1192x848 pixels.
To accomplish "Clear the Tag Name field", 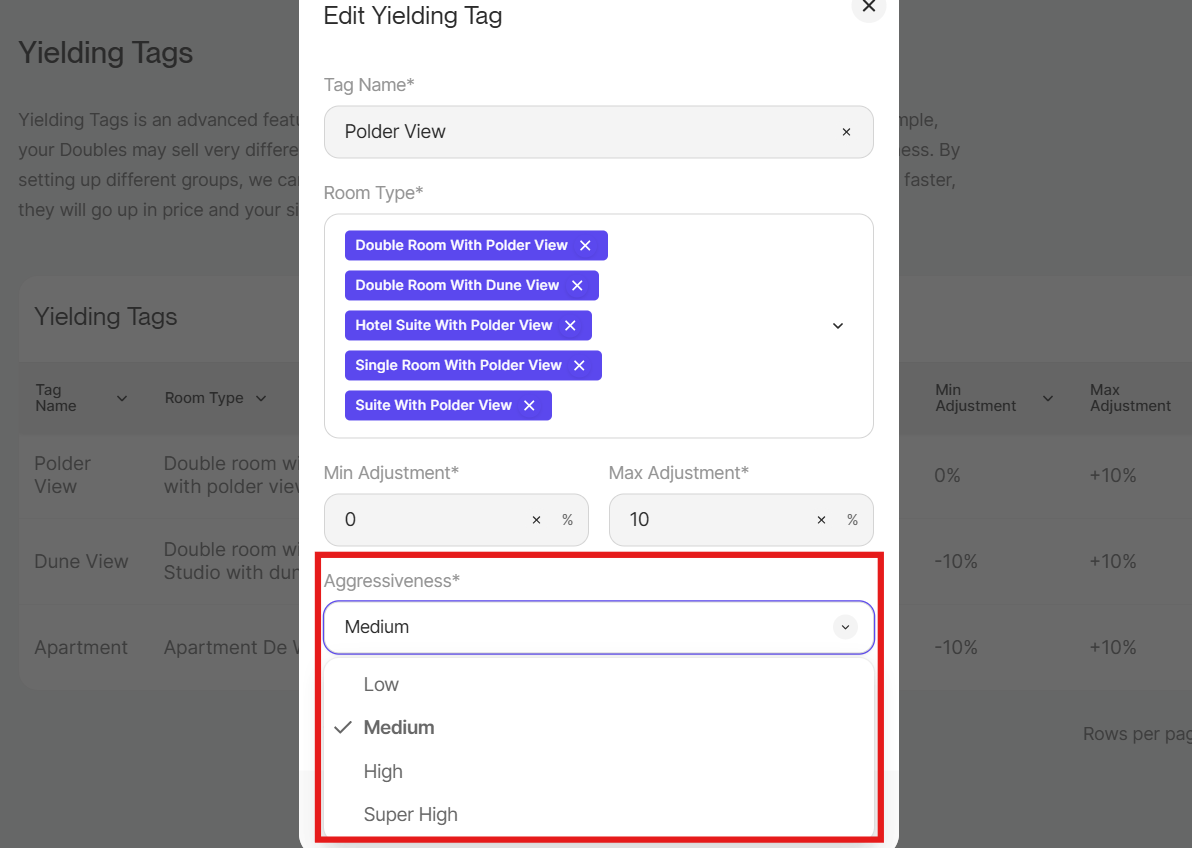I will coord(846,132).
